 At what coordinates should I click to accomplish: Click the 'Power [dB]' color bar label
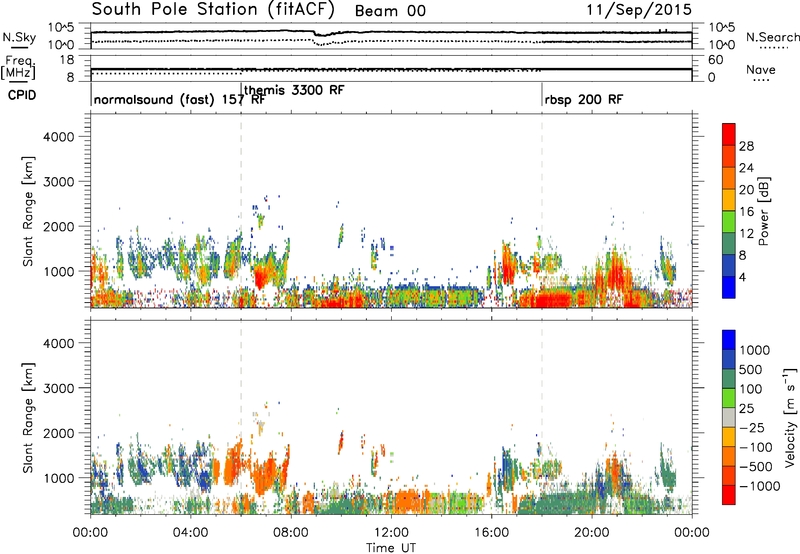click(763, 211)
